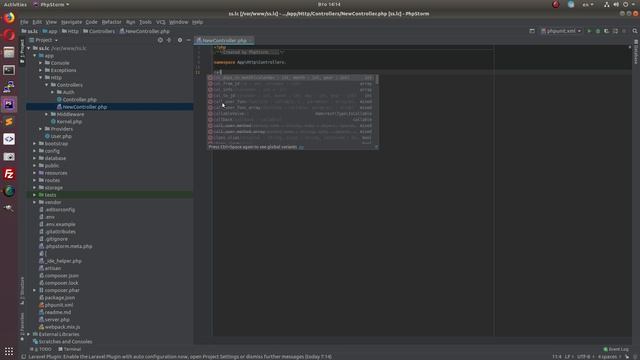
Task: Click the locate file target icon in Project panel
Action: tap(160, 40)
